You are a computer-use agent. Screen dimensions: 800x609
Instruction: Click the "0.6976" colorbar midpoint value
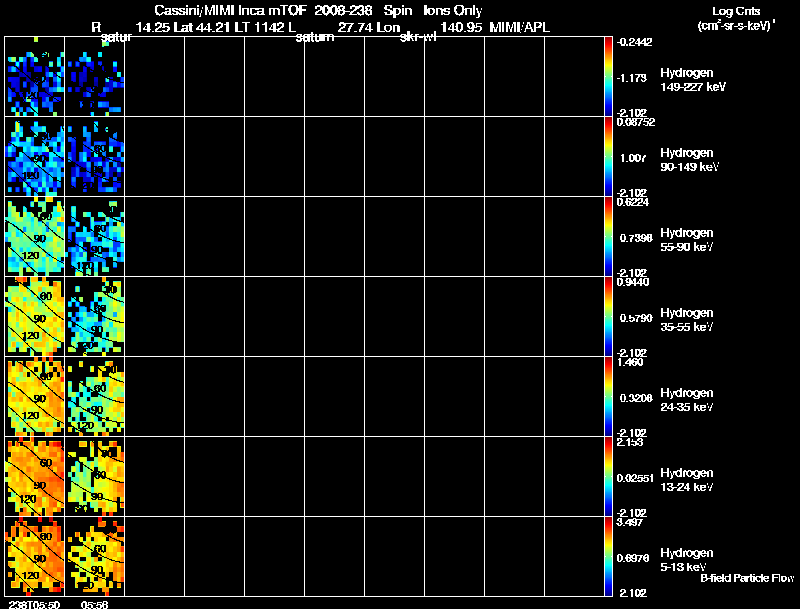[633, 558]
